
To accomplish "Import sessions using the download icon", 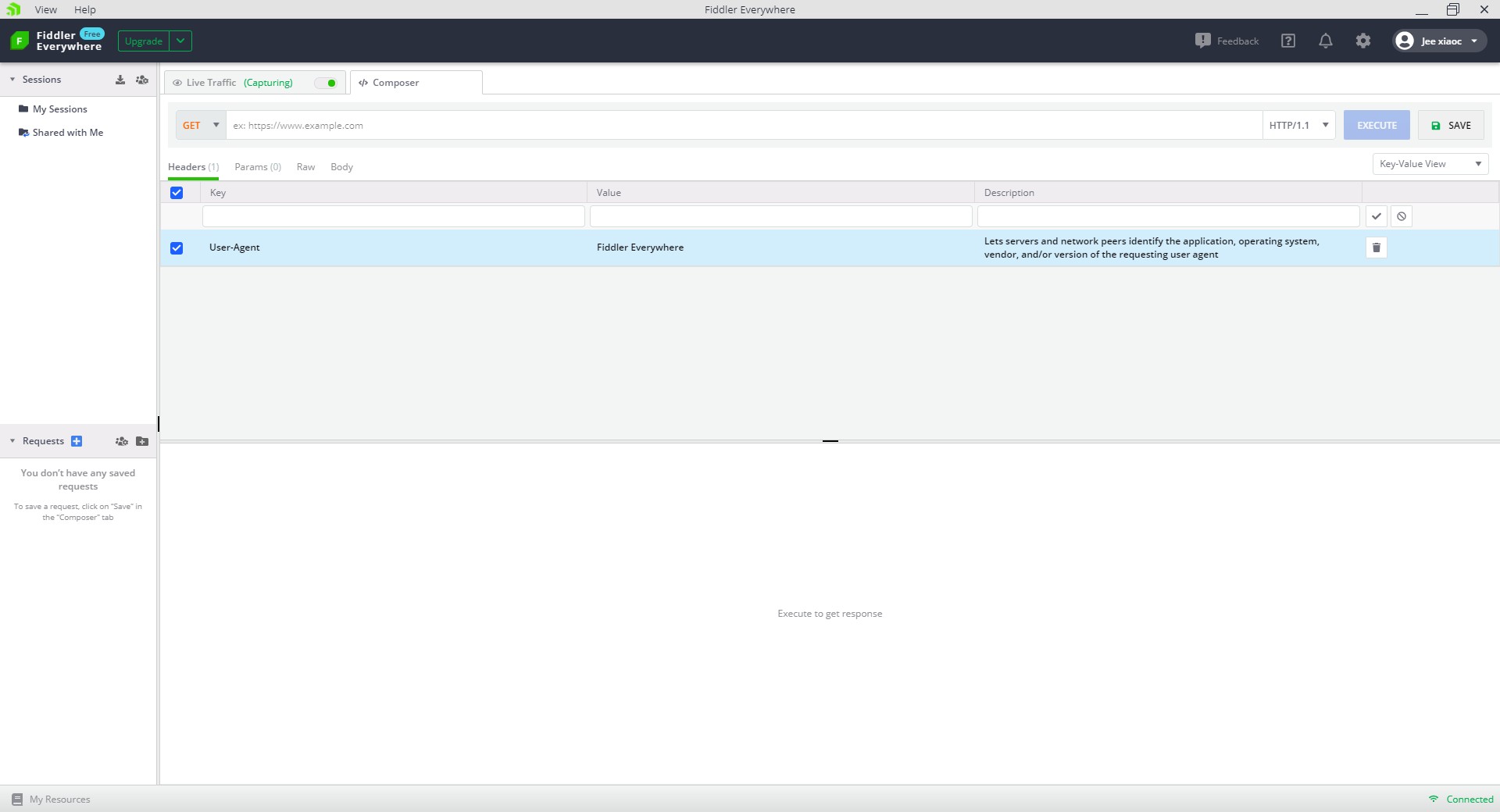I will pyautogui.click(x=120, y=80).
